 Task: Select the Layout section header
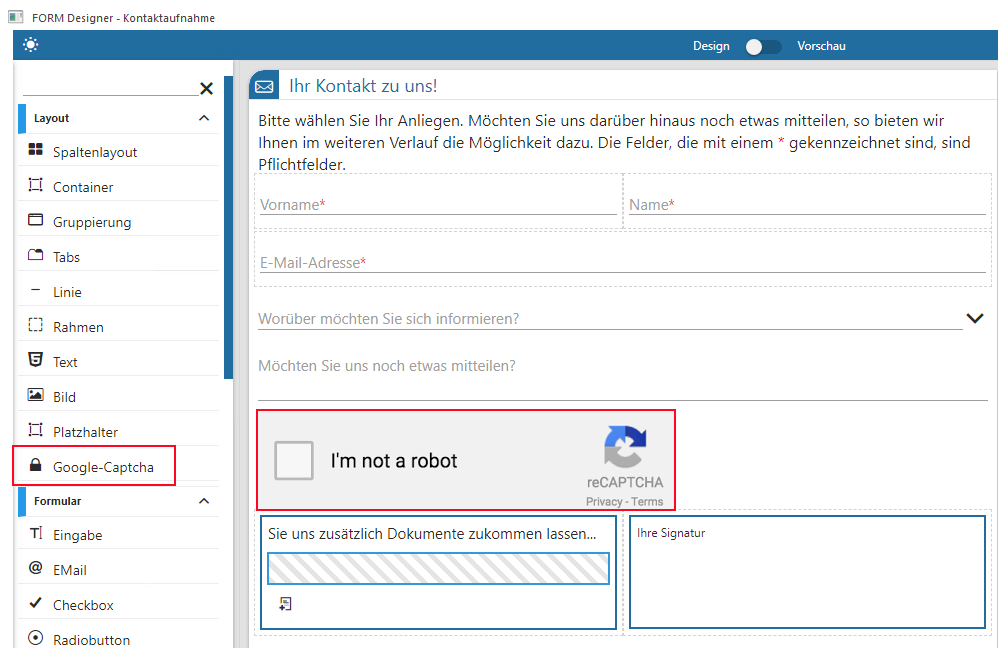[x=118, y=118]
